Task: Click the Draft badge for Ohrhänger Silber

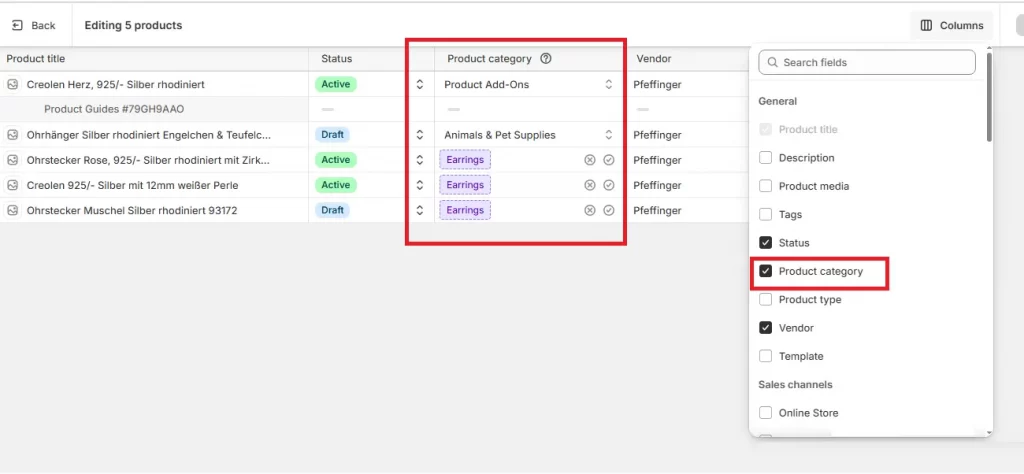Action: pos(332,135)
